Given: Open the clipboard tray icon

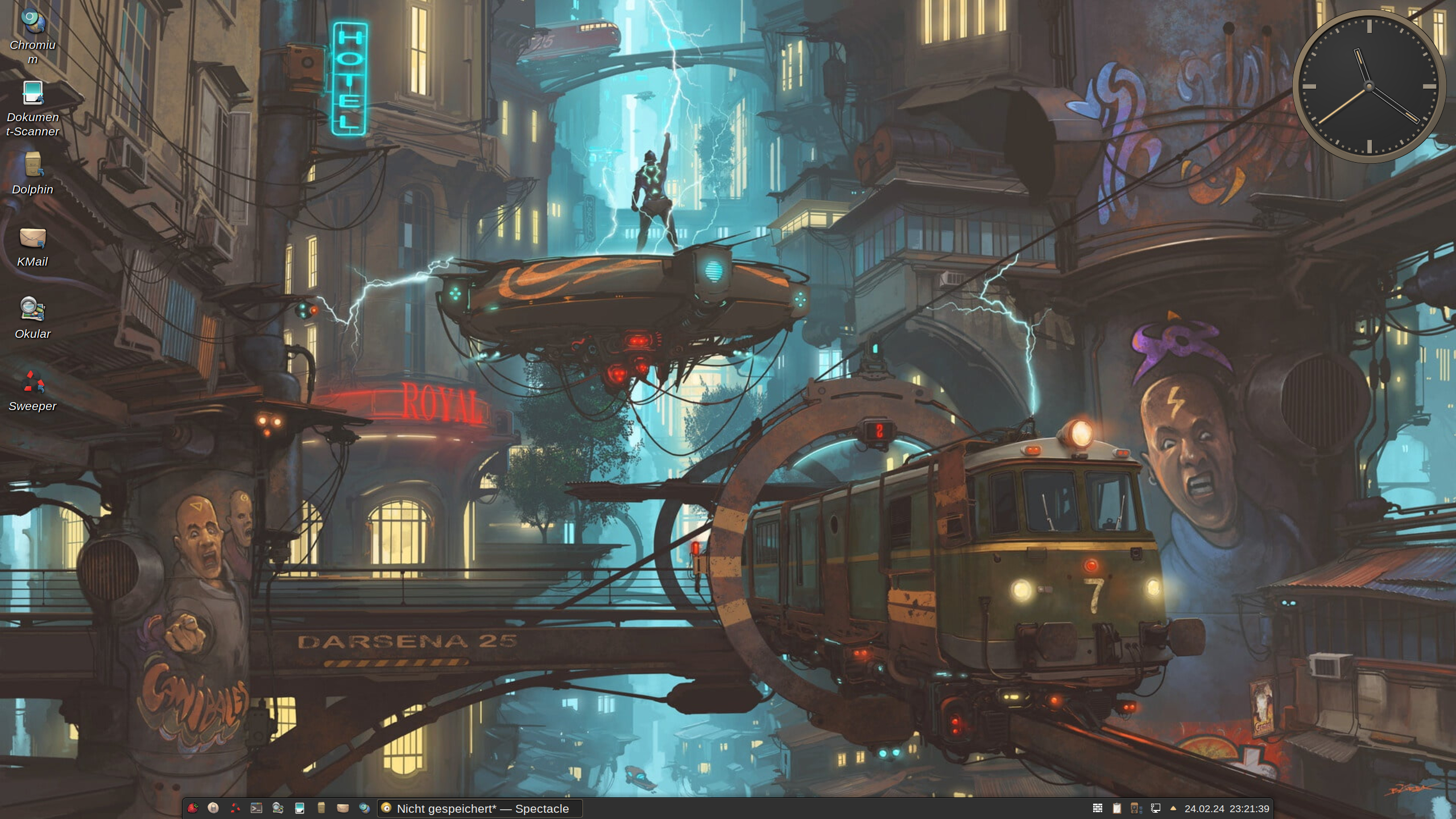Looking at the screenshot, I should coord(1117,808).
